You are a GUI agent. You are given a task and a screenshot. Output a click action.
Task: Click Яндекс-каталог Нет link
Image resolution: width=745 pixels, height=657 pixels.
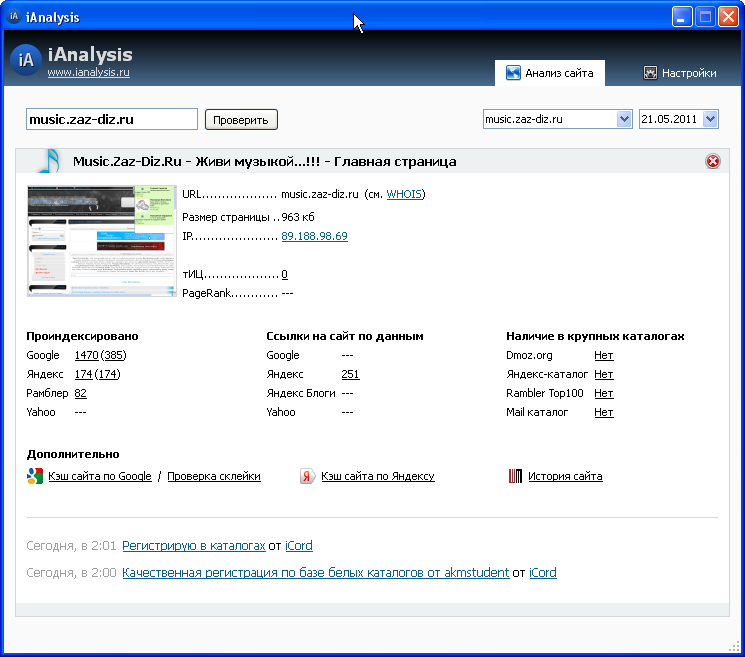(x=603, y=374)
